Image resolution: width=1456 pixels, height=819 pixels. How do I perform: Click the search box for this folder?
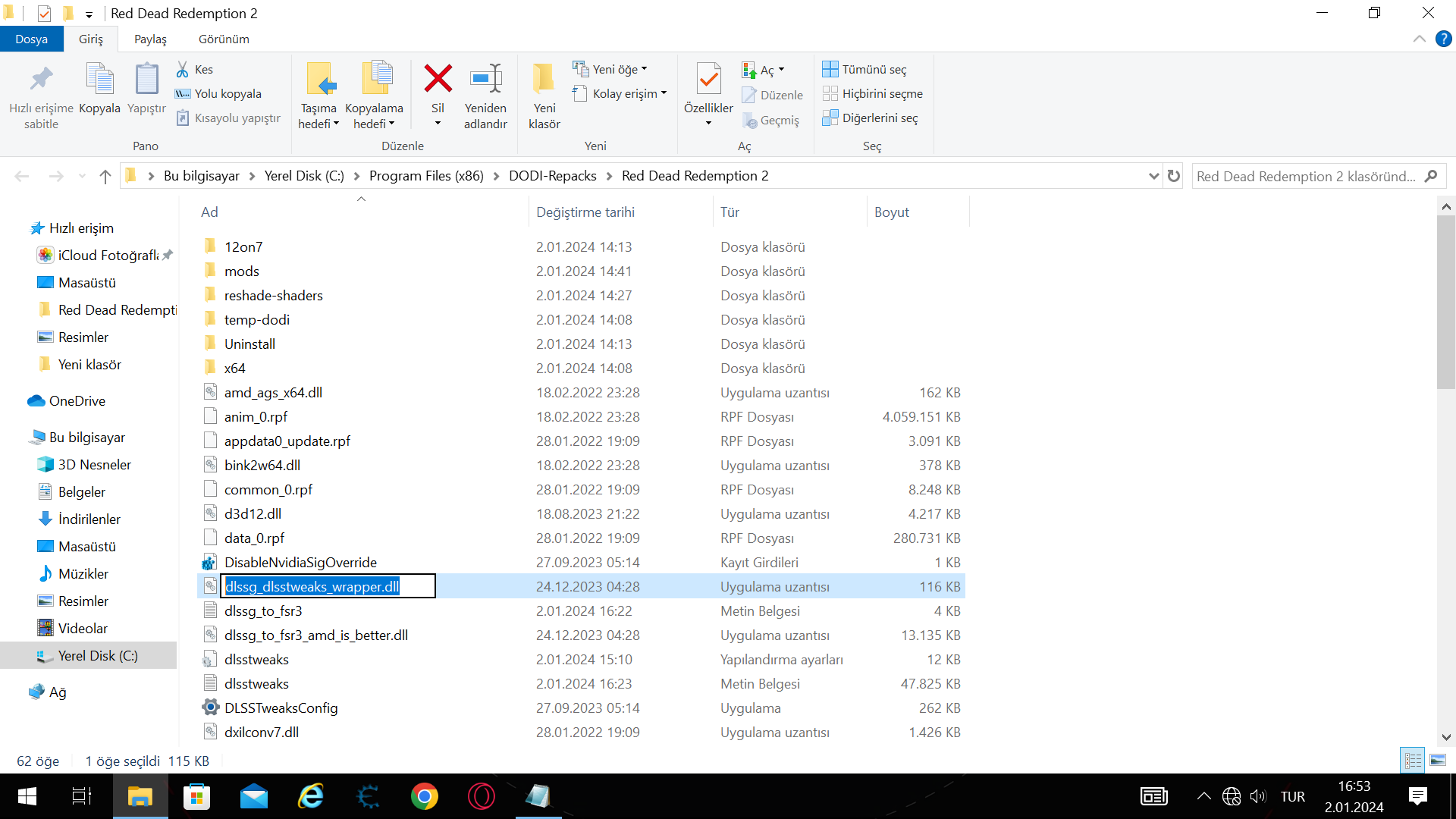[x=1306, y=176]
